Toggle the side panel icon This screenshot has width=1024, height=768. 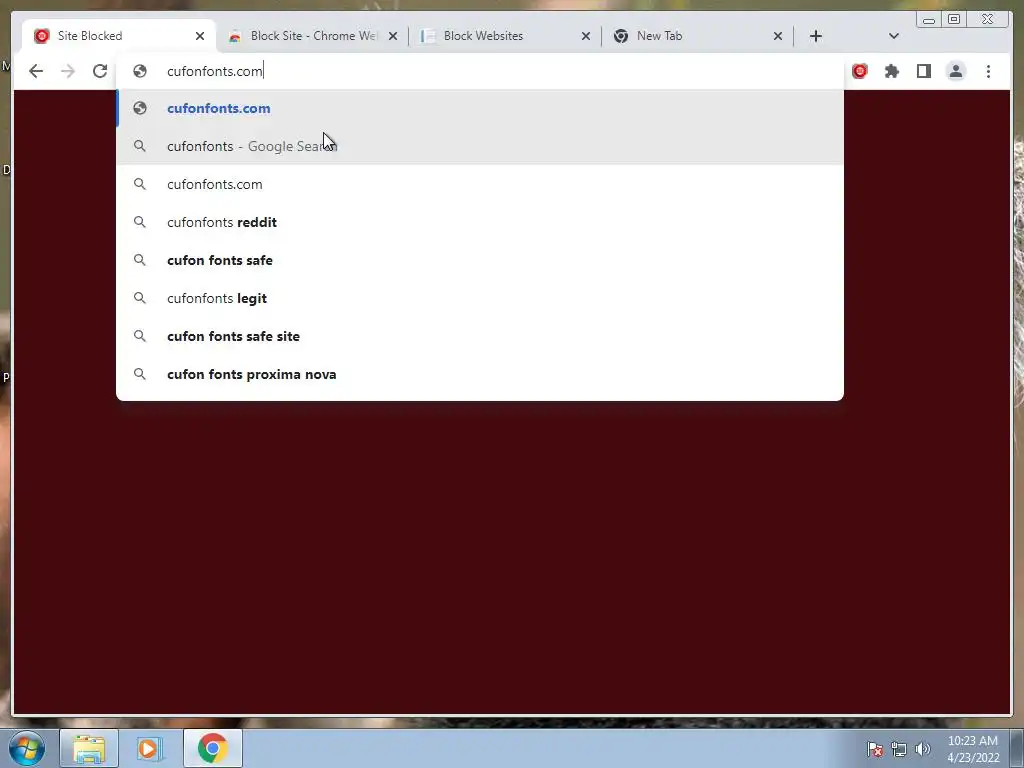point(923,71)
